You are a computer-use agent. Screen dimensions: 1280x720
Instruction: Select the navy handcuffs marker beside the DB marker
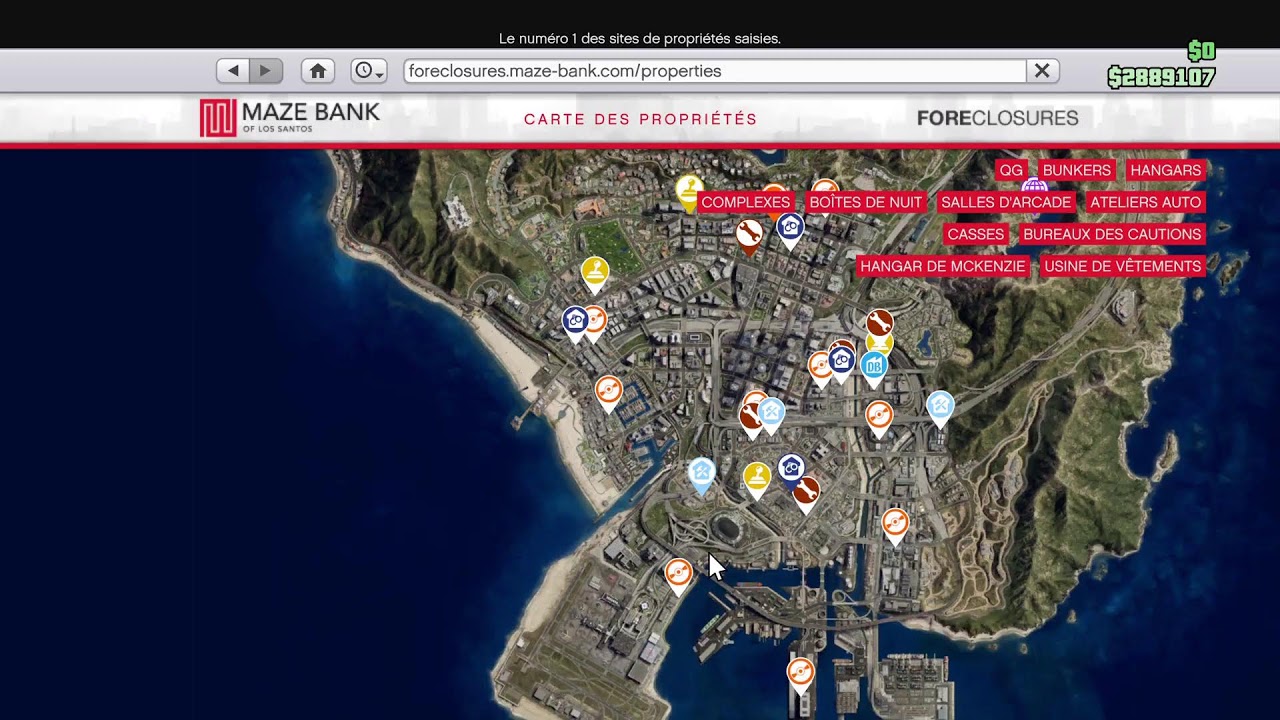pyautogui.click(x=842, y=363)
